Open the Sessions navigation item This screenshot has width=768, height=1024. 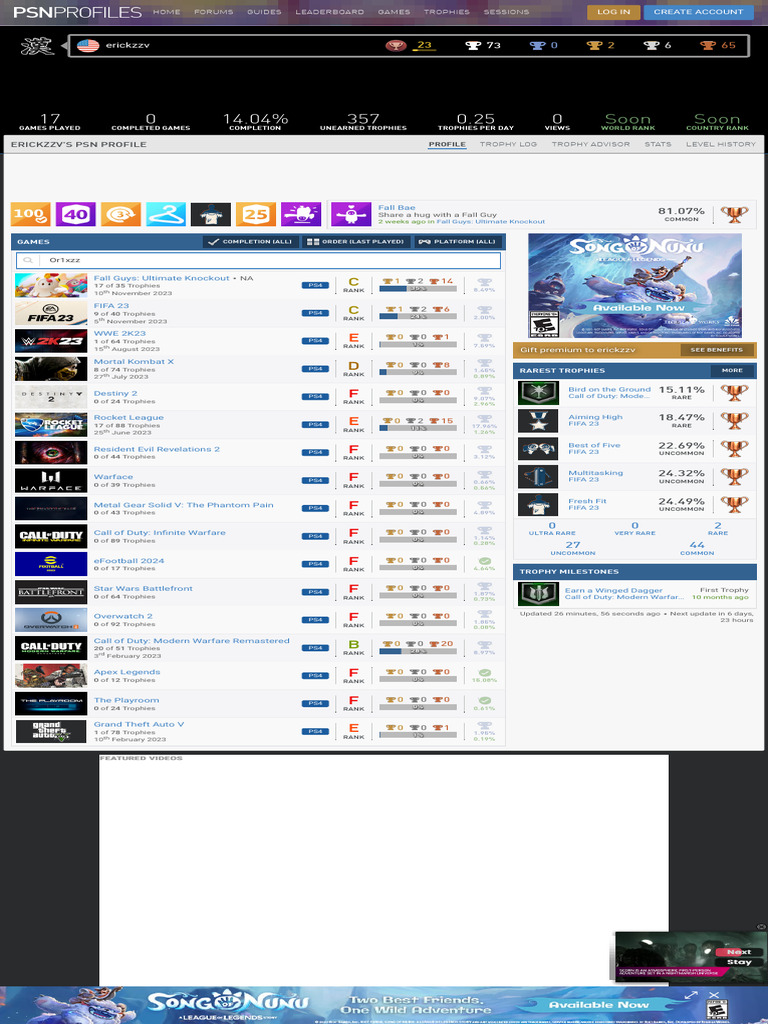click(506, 12)
